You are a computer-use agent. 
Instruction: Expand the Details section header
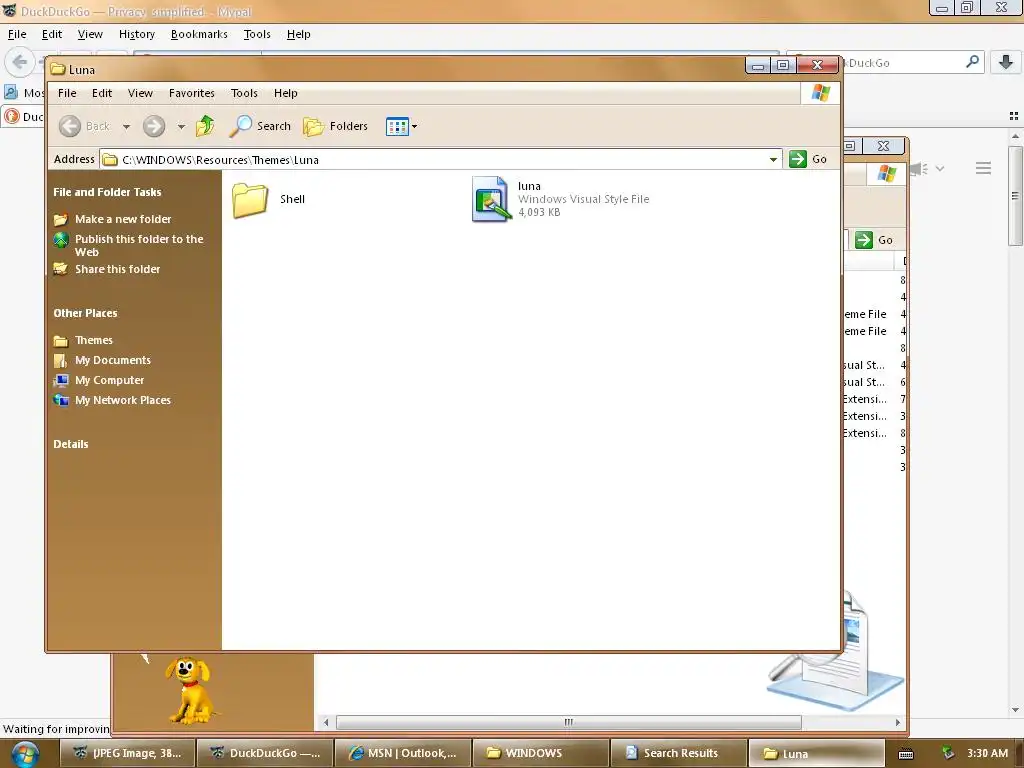click(x=71, y=444)
